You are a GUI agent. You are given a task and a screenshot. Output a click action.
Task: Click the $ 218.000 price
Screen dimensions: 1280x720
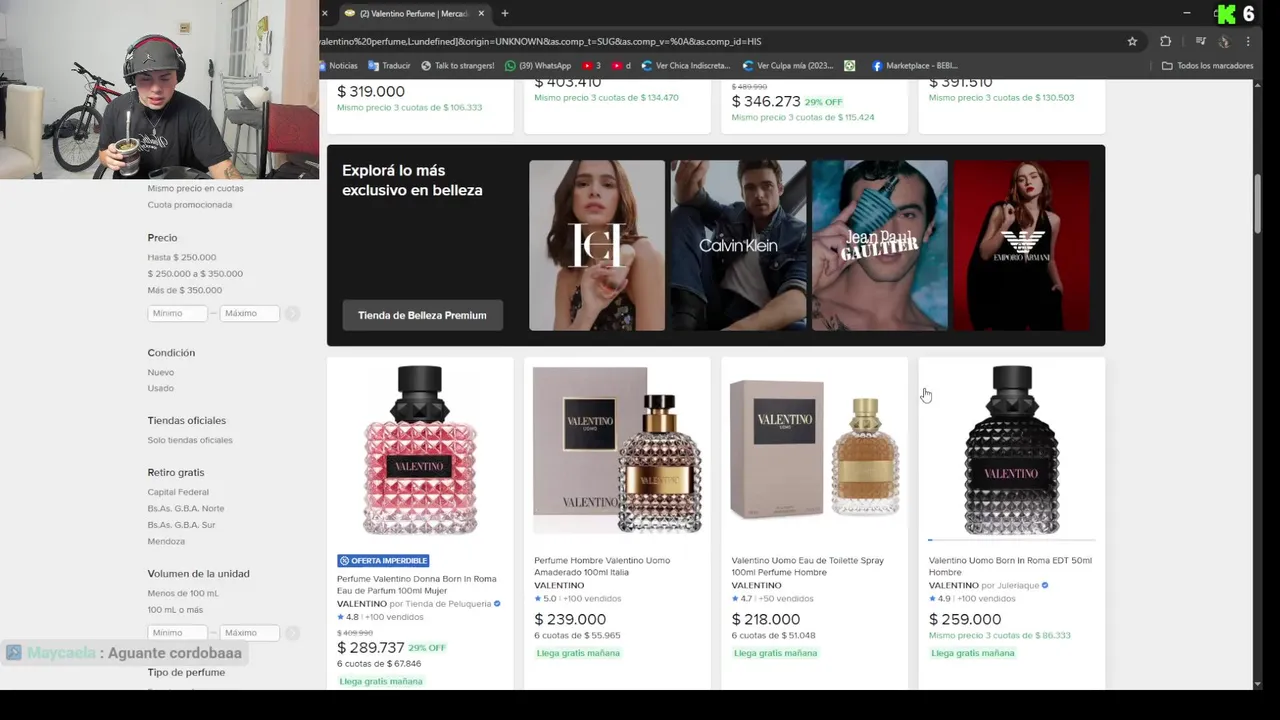pyautogui.click(x=766, y=620)
